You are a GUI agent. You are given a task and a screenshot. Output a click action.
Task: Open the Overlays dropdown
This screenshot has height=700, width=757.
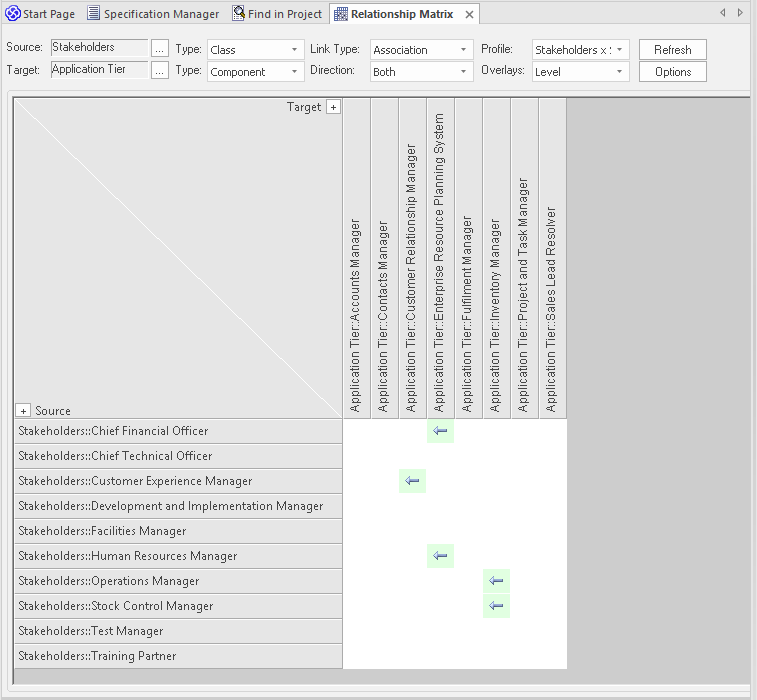pos(580,72)
